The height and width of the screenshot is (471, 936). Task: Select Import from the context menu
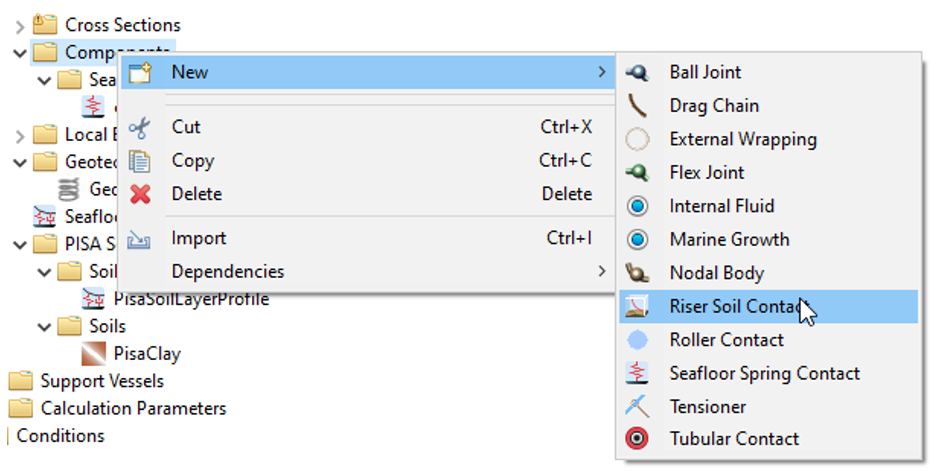(199, 238)
